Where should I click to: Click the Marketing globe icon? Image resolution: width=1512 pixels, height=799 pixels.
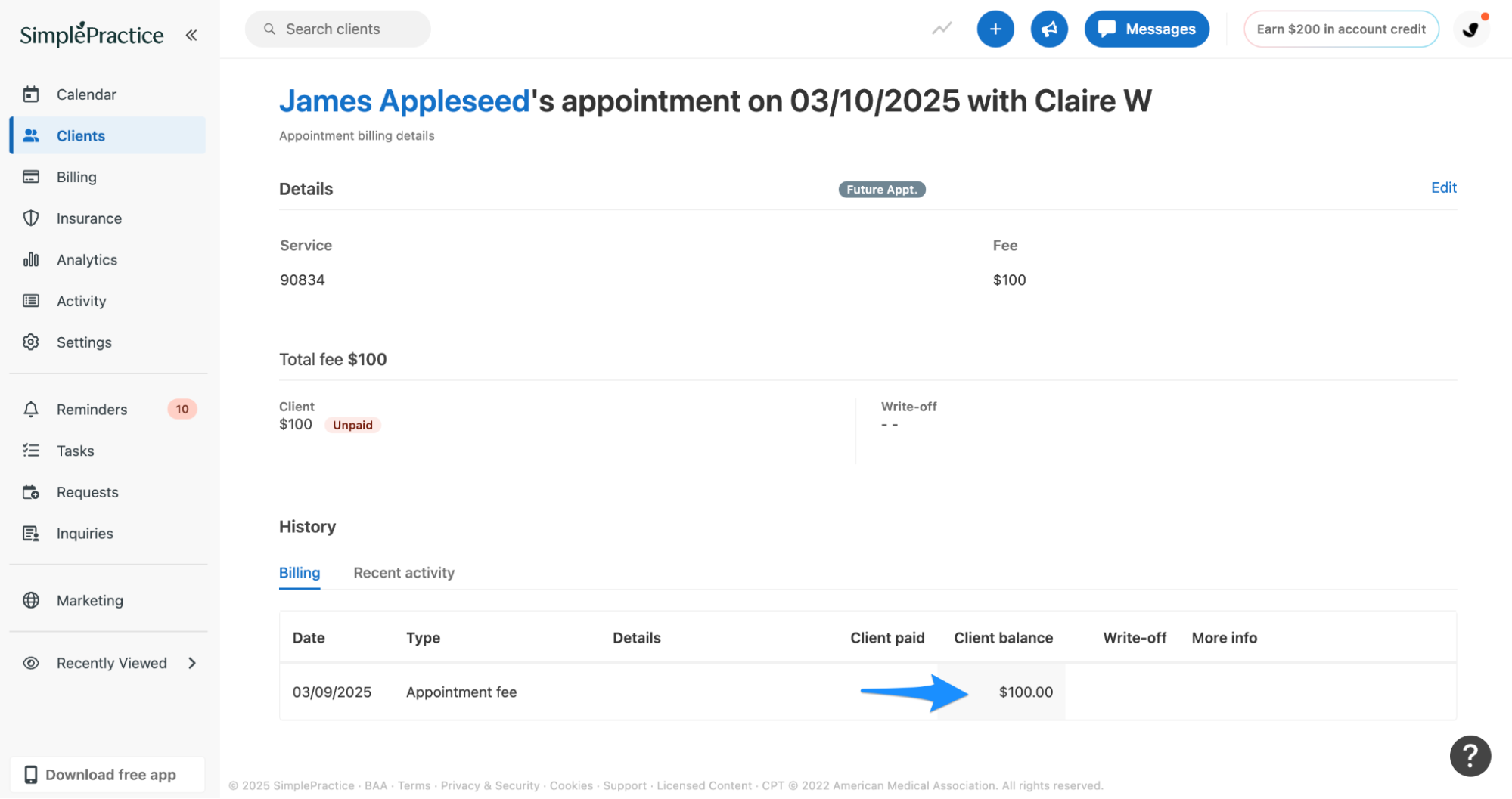[31, 600]
